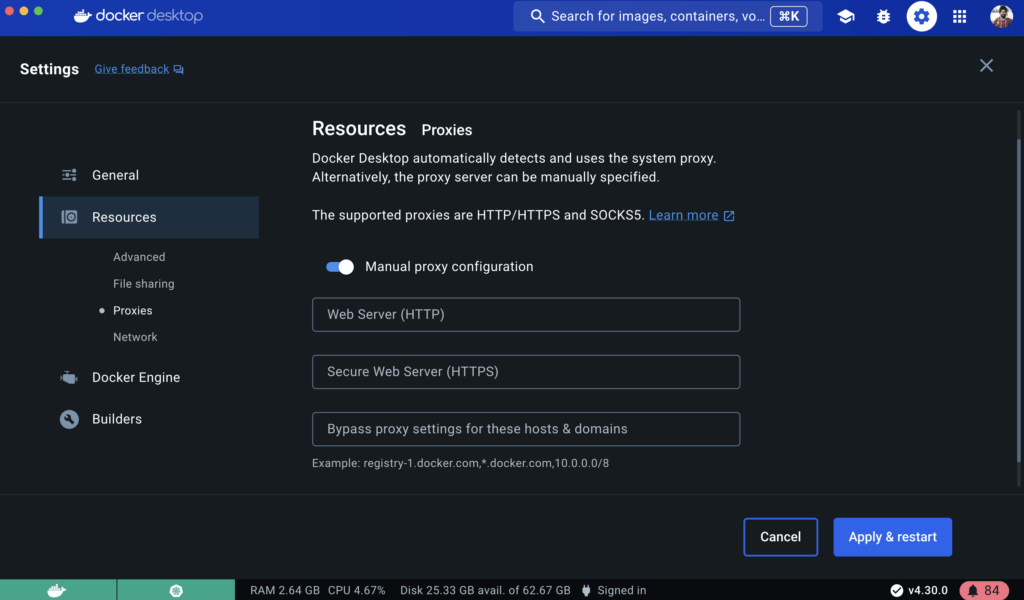This screenshot has height=600, width=1024.
Task: Click the Apply & restart button
Action: coord(892,537)
